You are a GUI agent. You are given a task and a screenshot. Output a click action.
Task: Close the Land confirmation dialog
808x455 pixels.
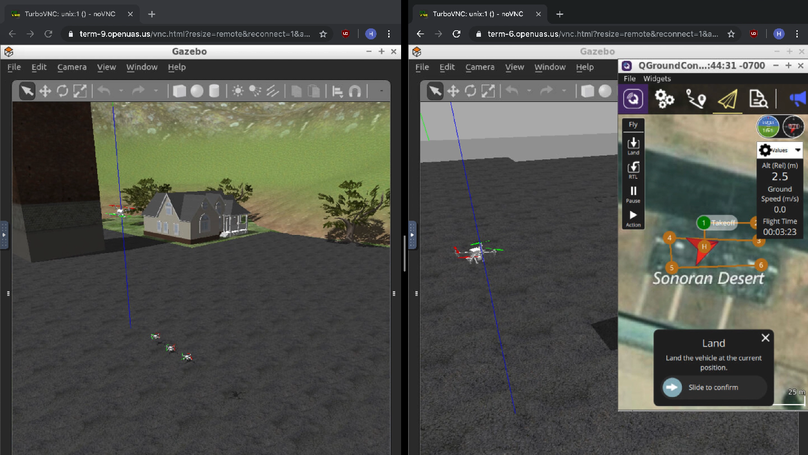click(x=765, y=338)
